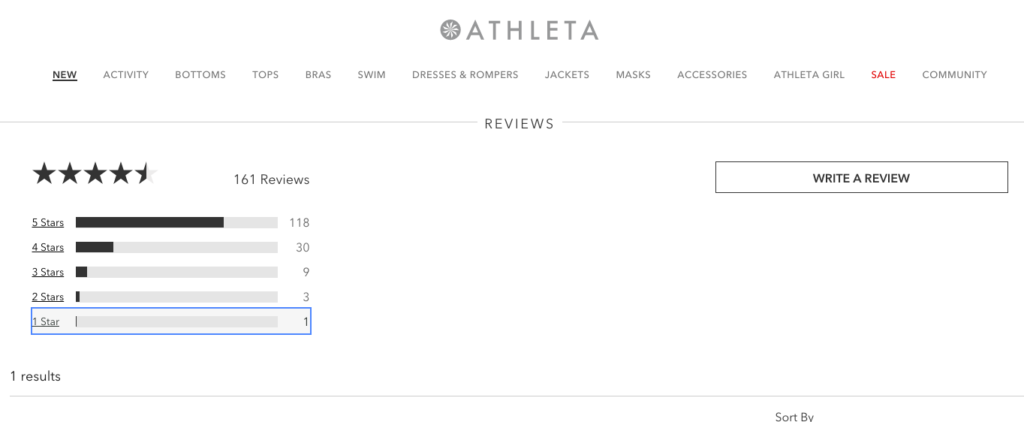Go to MASKS section
Image resolution: width=1024 pixels, height=422 pixels.
[633, 75]
